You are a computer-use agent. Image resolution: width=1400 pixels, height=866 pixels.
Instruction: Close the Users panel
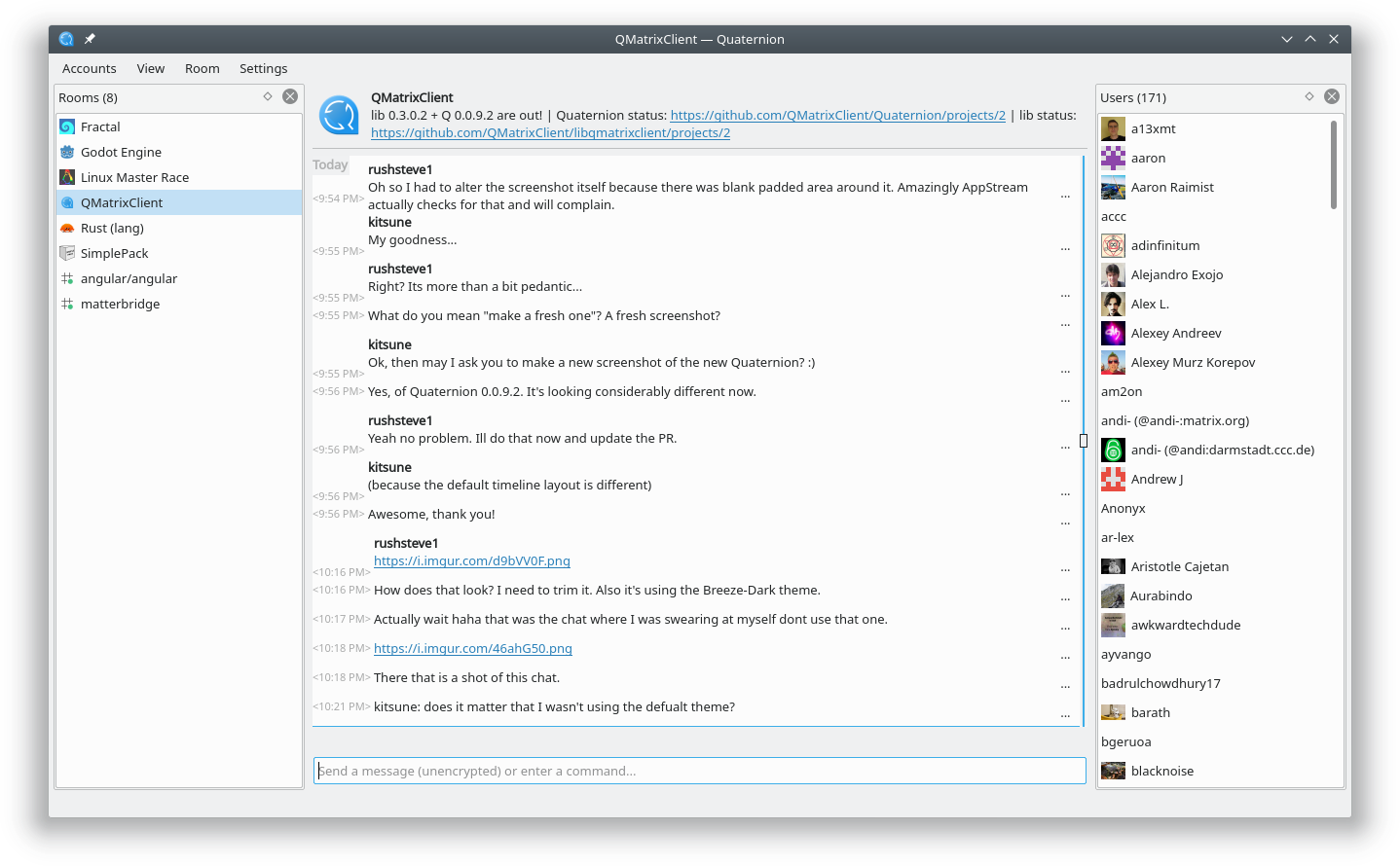pyautogui.click(x=1332, y=96)
